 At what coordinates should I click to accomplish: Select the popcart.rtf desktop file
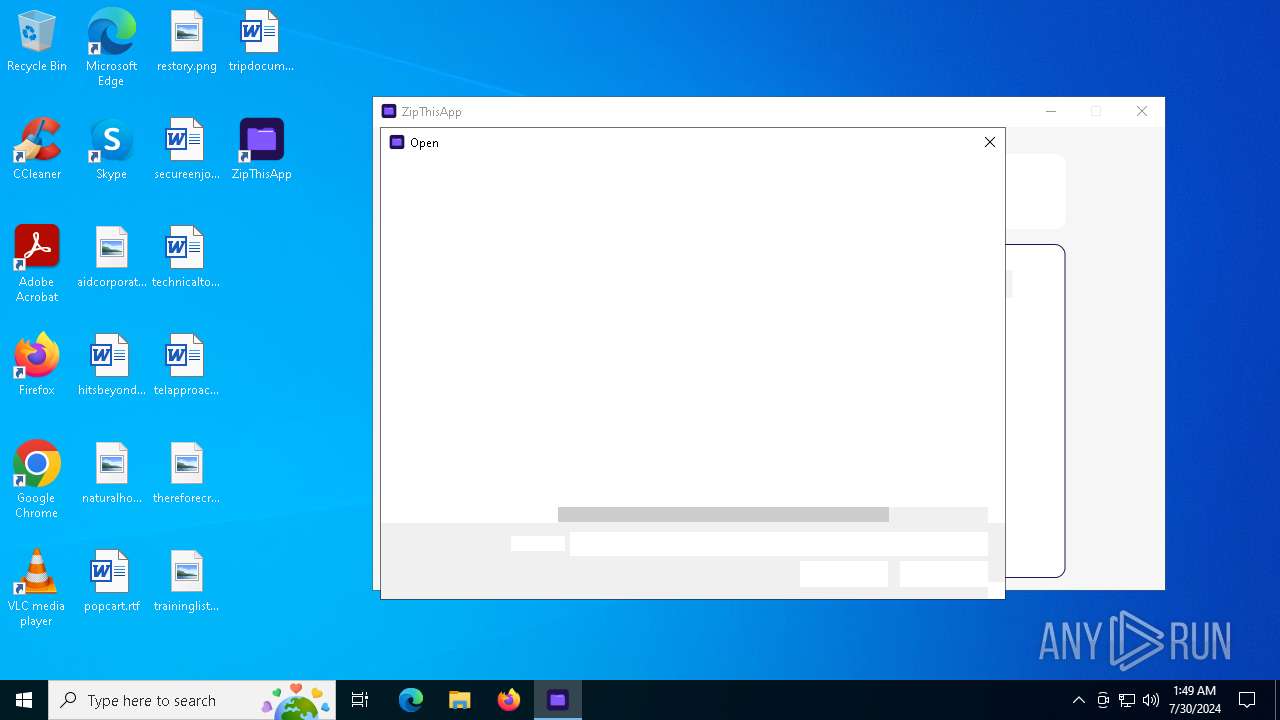(111, 582)
